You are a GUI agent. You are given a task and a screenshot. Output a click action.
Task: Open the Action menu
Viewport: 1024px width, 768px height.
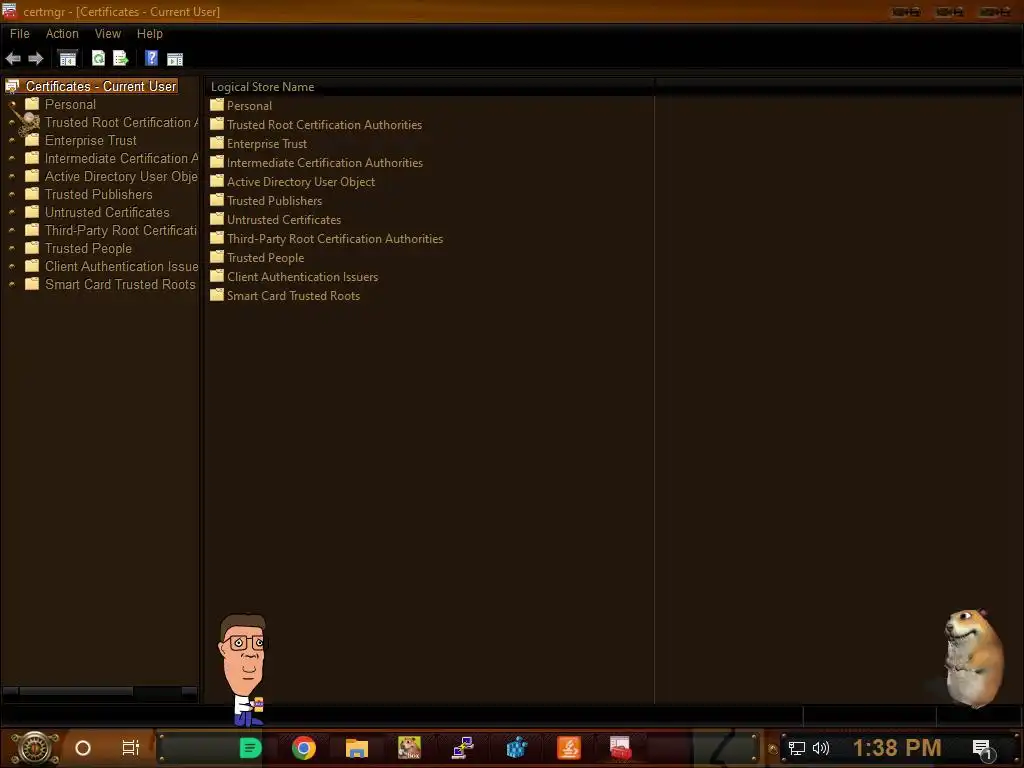tap(62, 34)
